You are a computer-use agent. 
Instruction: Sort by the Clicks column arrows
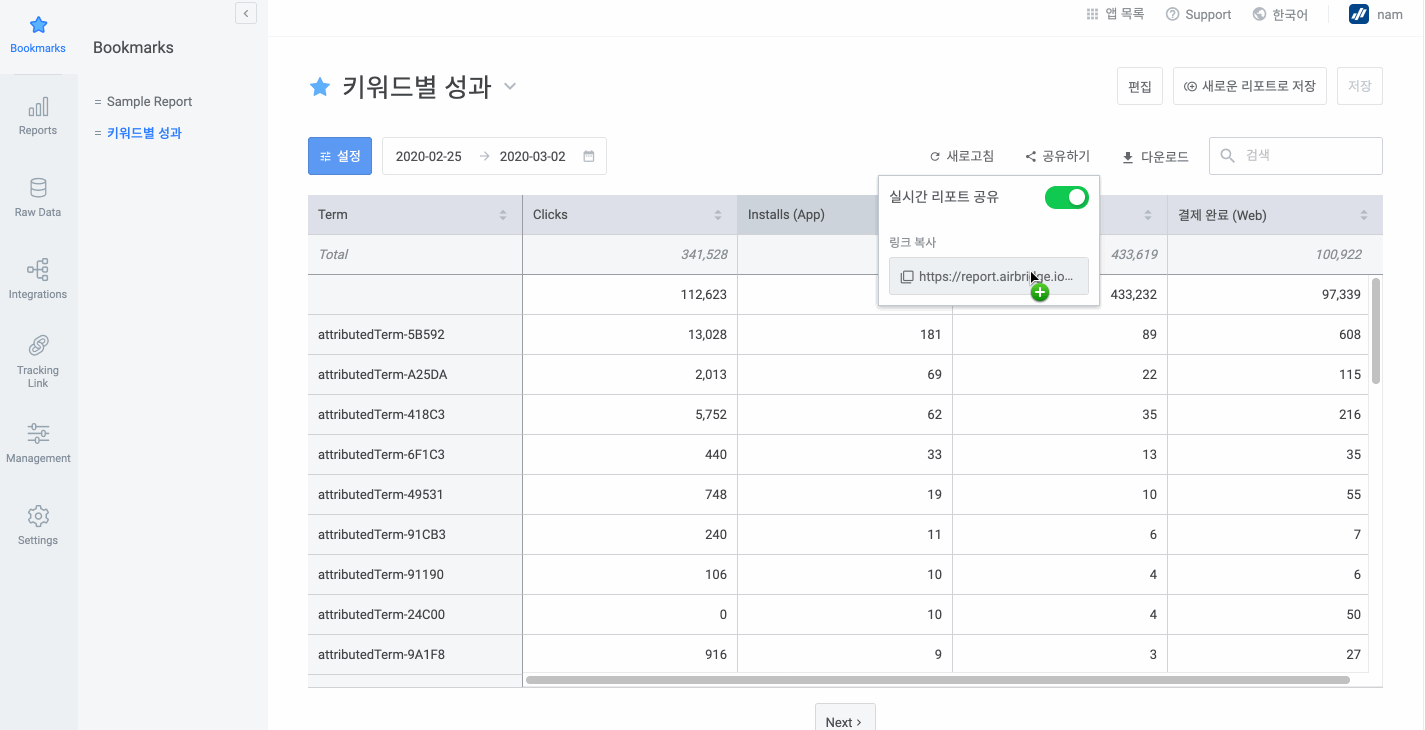tap(718, 215)
